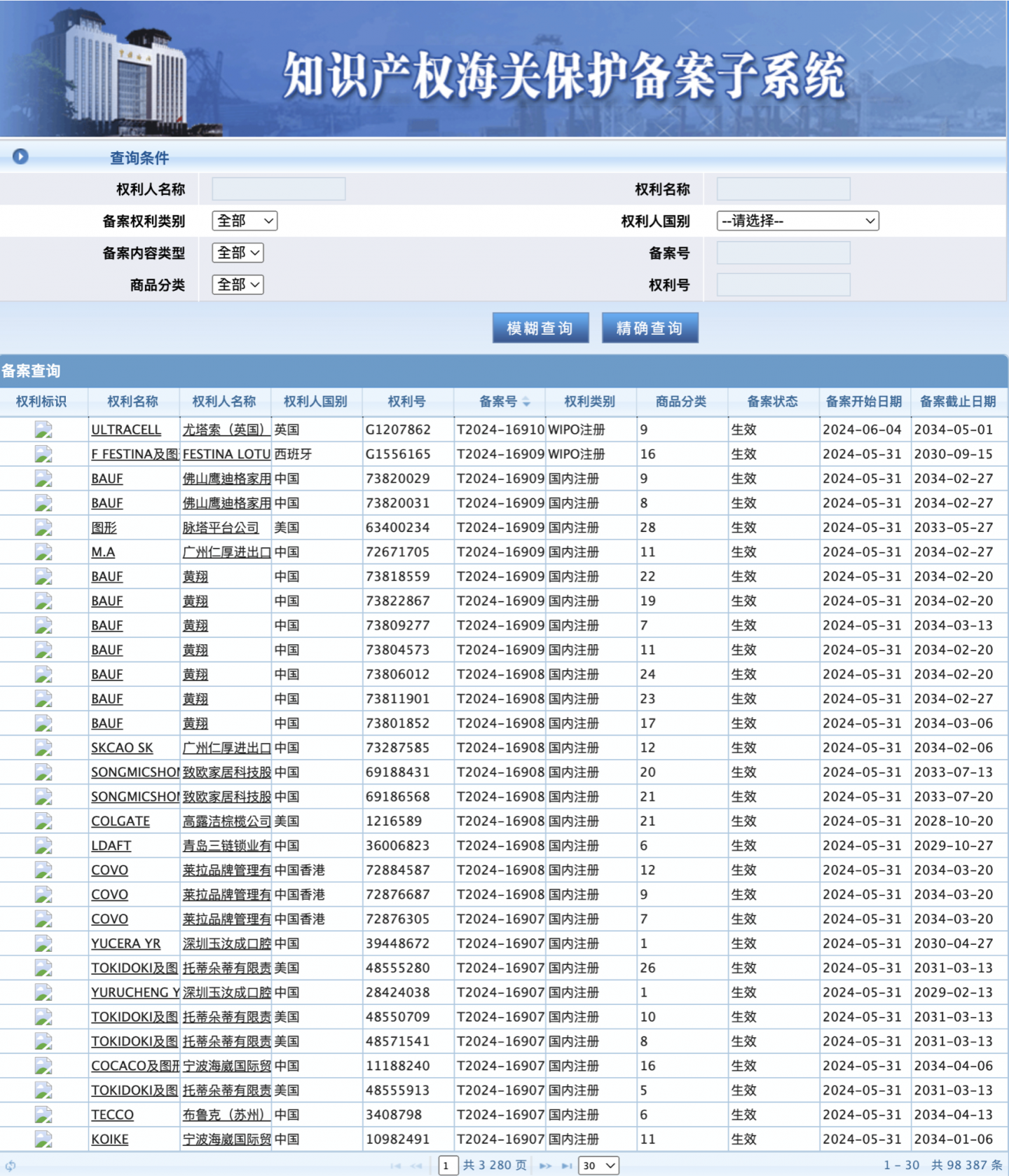Image resolution: width=1009 pixels, height=1176 pixels.
Task: Click the 精确查询 exact search button
Action: (x=650, y=328)
